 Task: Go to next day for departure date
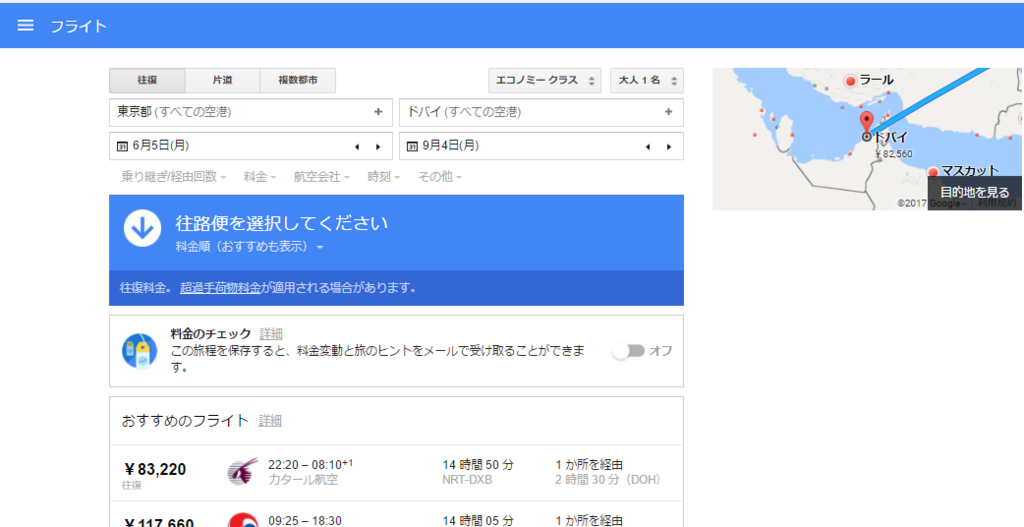point(378,147)
